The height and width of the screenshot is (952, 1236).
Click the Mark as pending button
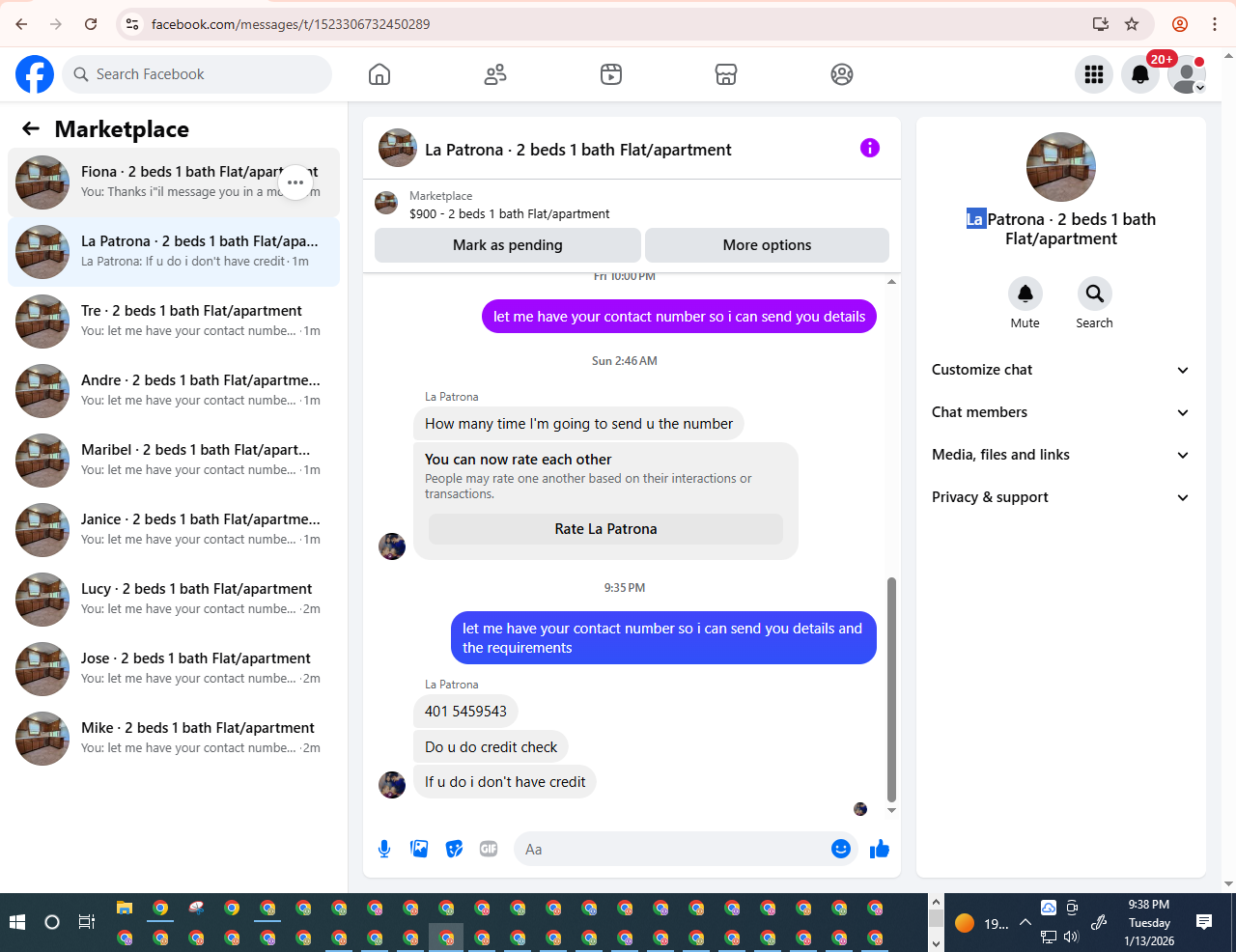point(508,245)
